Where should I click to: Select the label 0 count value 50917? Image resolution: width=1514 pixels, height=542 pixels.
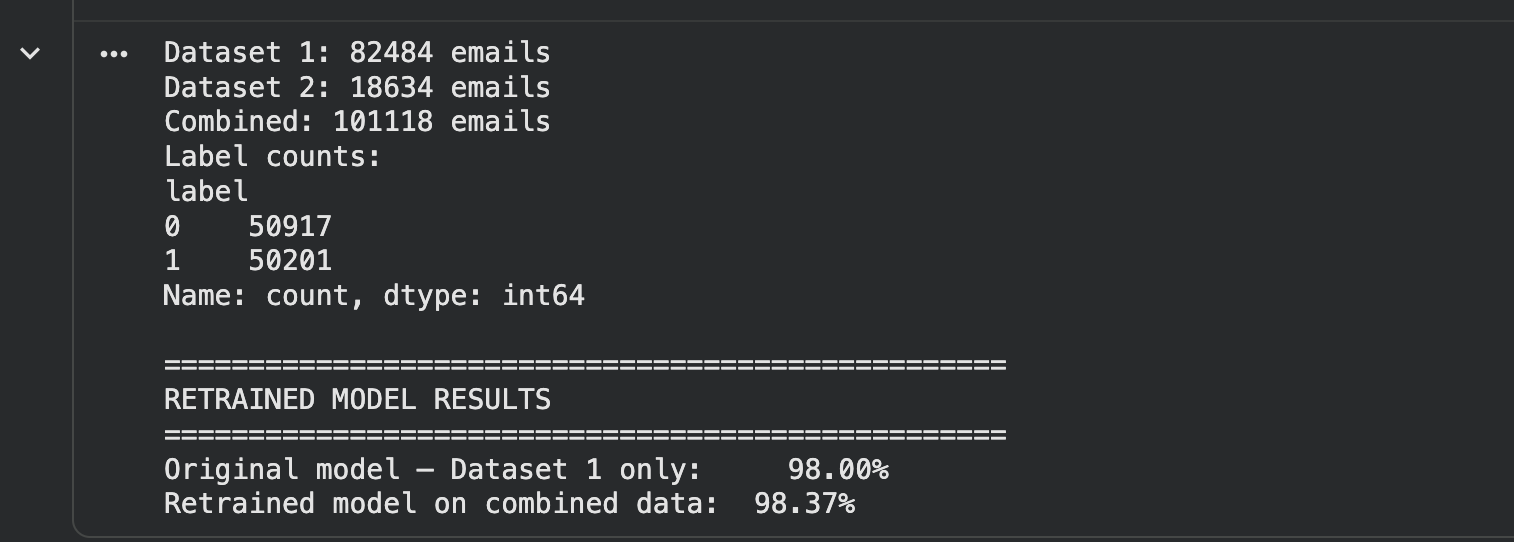point(290,226)
